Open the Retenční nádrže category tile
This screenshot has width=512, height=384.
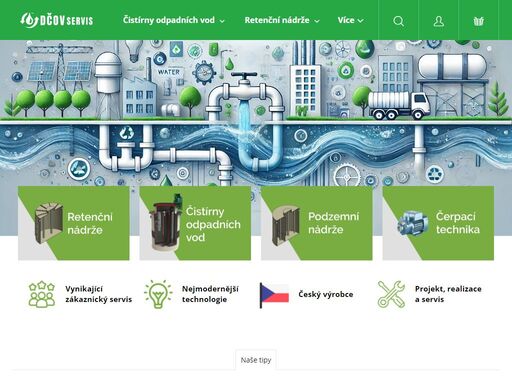[x=74, y=223]
